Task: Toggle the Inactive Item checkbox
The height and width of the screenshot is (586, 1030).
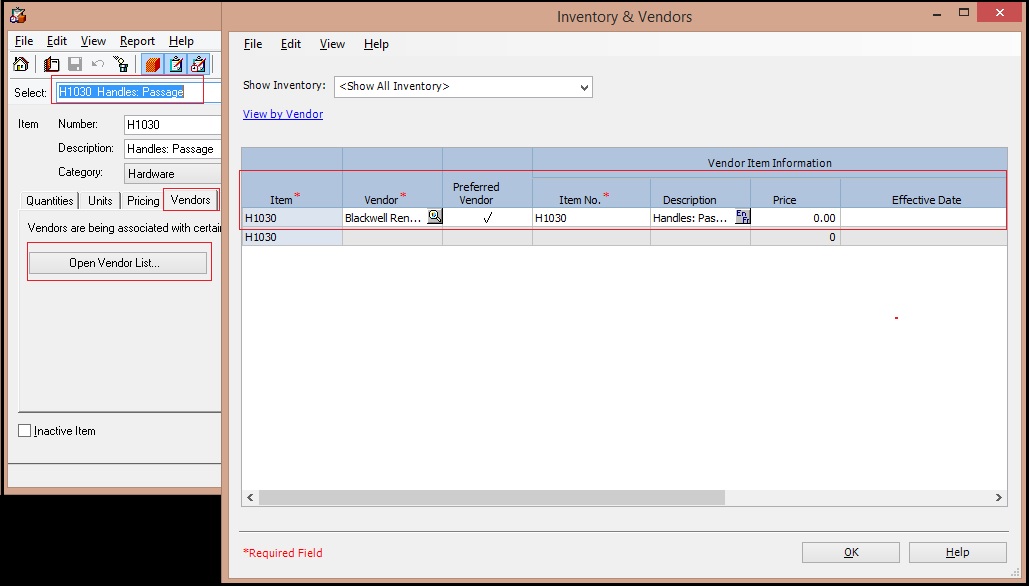Action: click(x=25, y=431)
